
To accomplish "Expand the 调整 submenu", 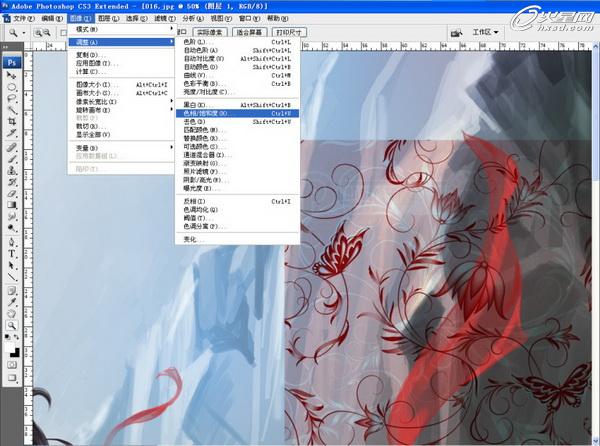I will (x=122, y=42).
